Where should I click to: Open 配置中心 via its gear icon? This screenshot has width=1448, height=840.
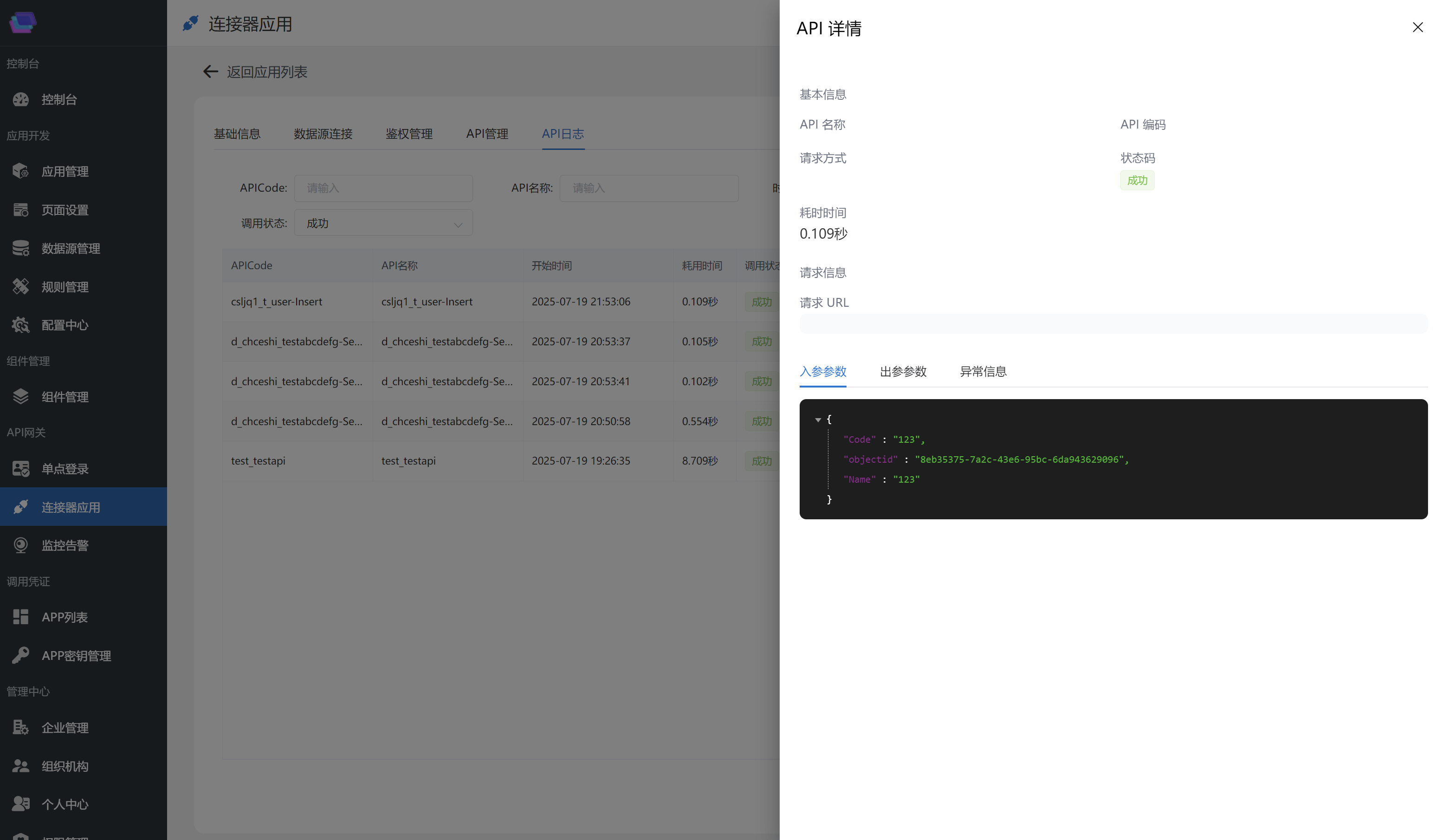pos(21,325)
